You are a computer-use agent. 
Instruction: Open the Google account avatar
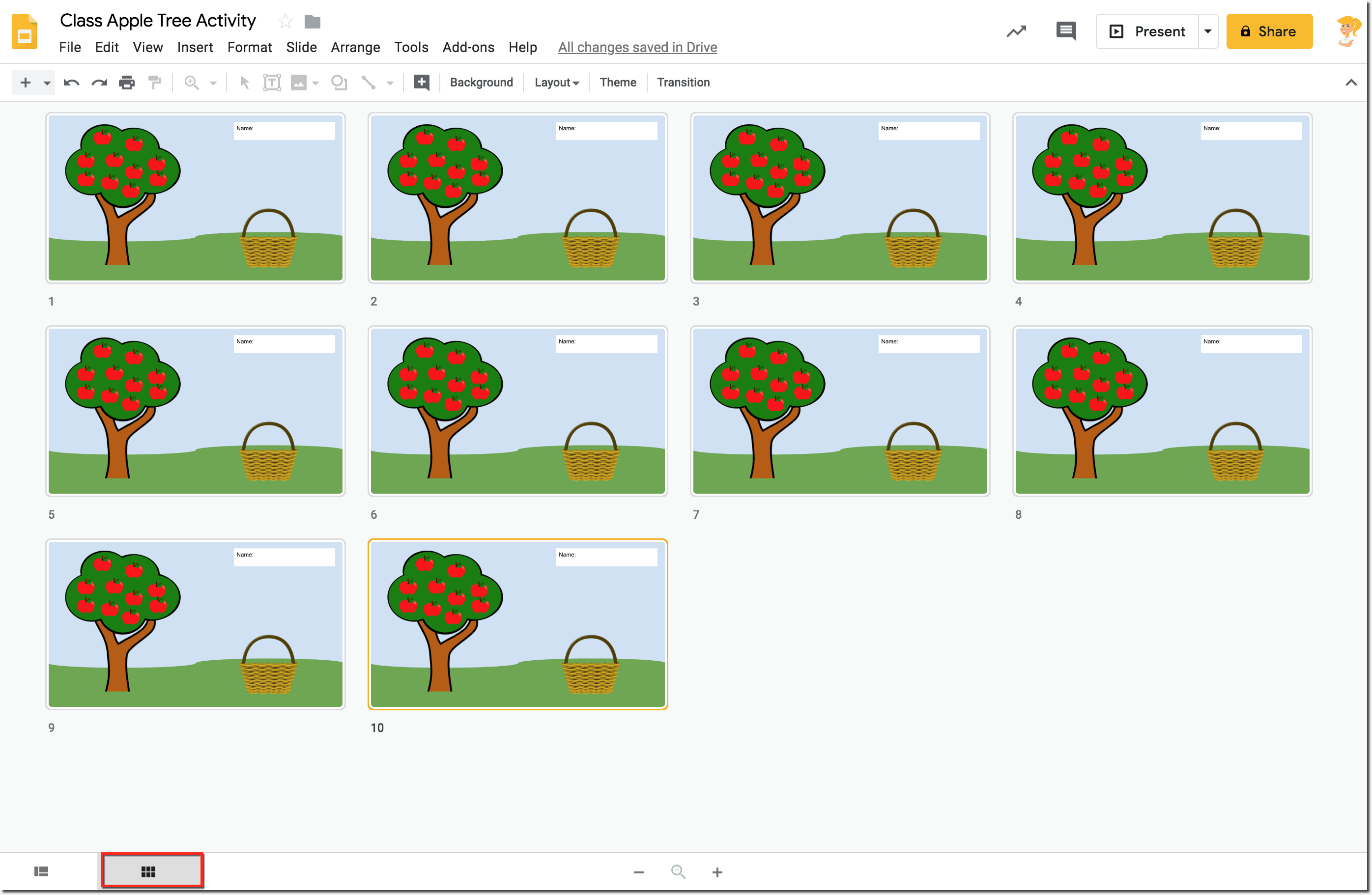click(x=1348, y=31)
